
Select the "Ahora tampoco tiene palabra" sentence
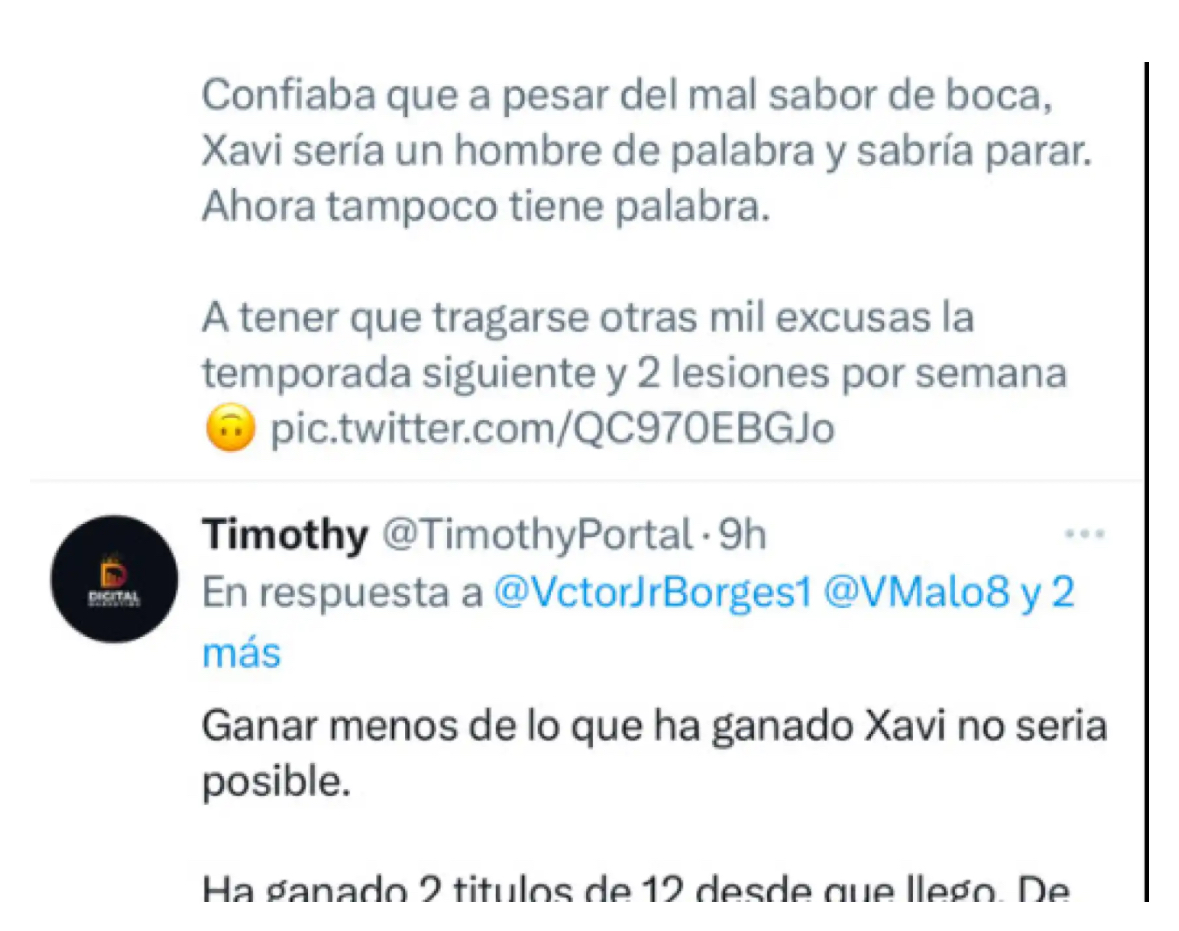click(486, 207)
